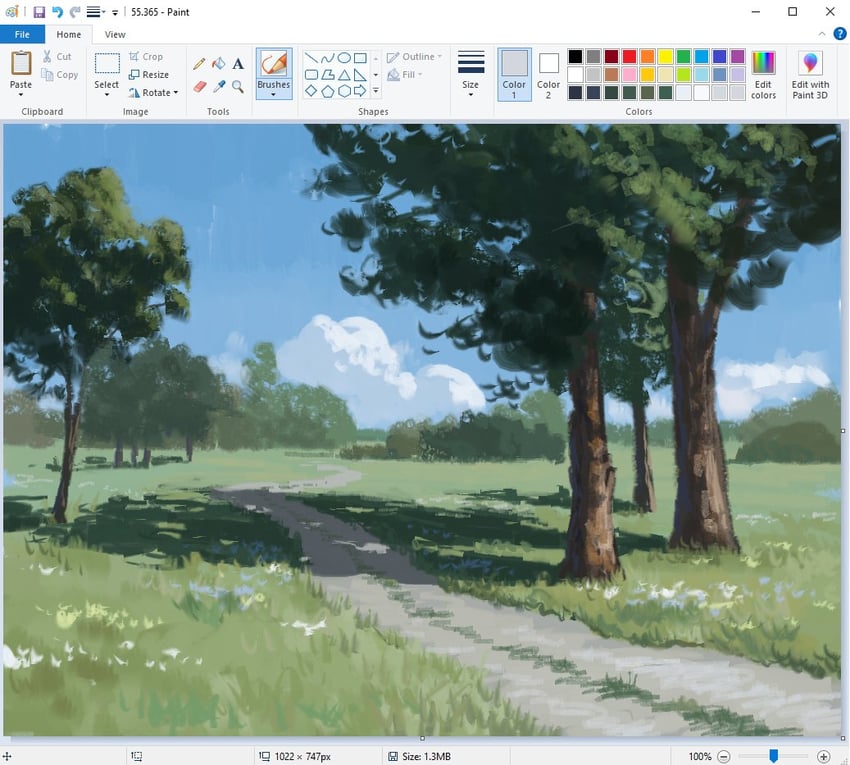Pick the Diamond shape
Image resolution: width=850 pixels, height=765 pixels.
311,91
